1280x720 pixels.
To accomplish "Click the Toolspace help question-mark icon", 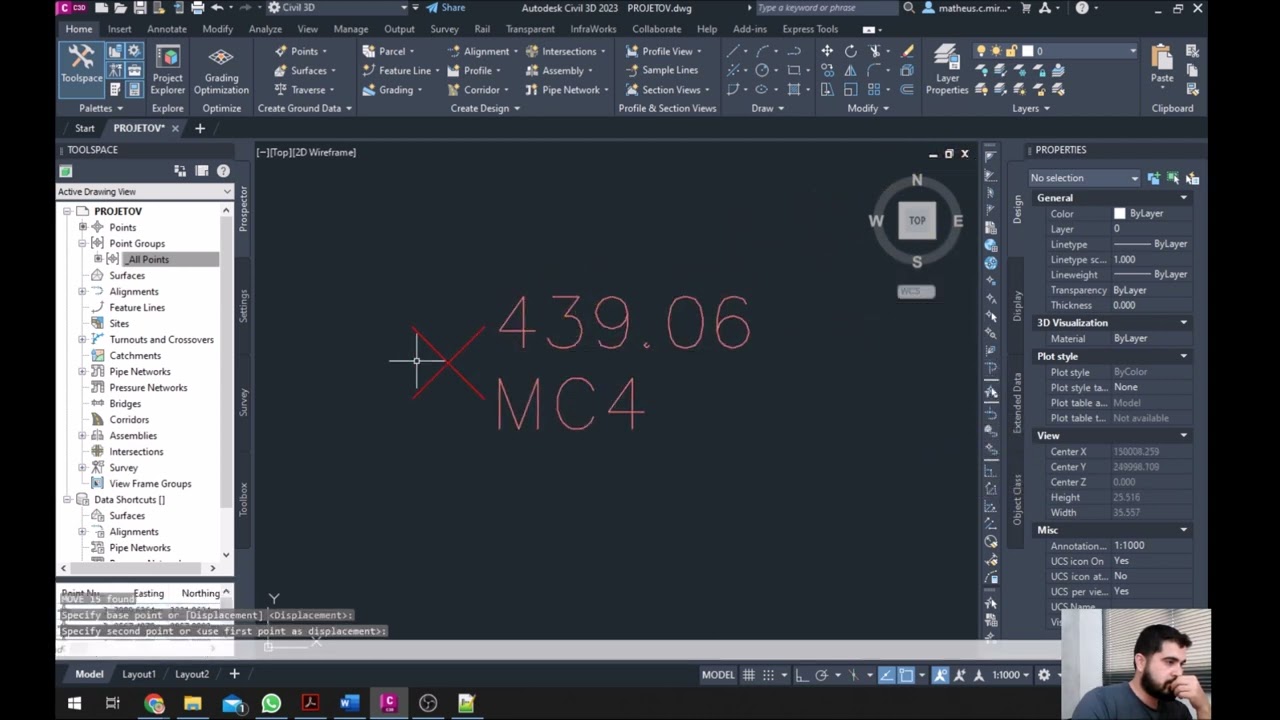I will pos(223,171).
